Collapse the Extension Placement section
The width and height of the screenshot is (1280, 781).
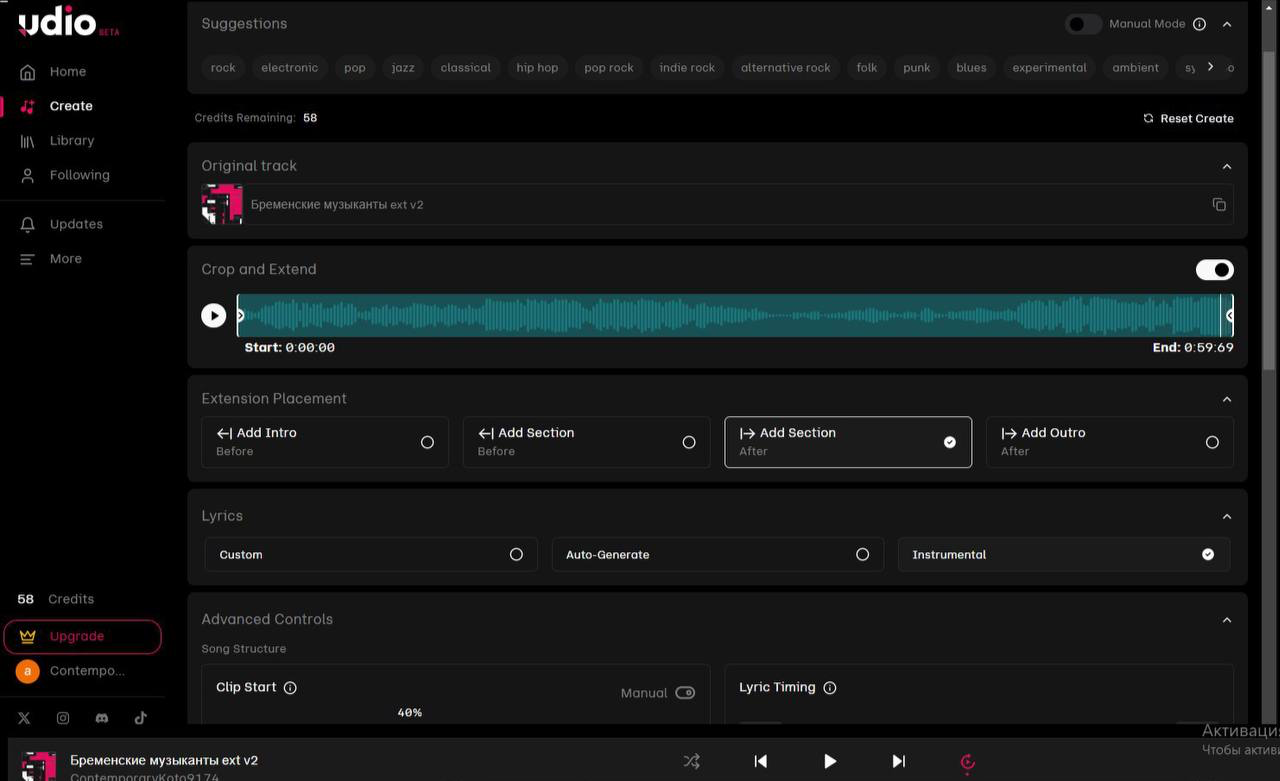(1227, 399)
